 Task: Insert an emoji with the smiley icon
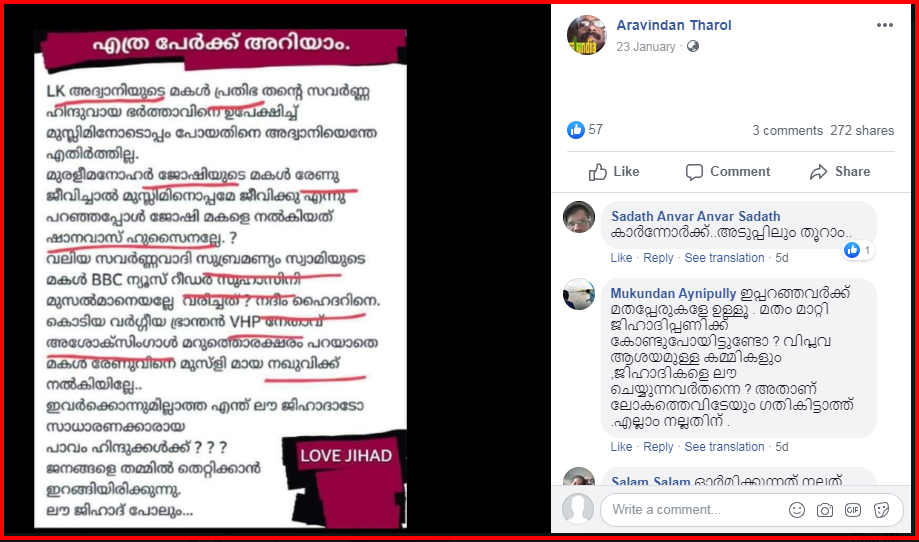797,510
